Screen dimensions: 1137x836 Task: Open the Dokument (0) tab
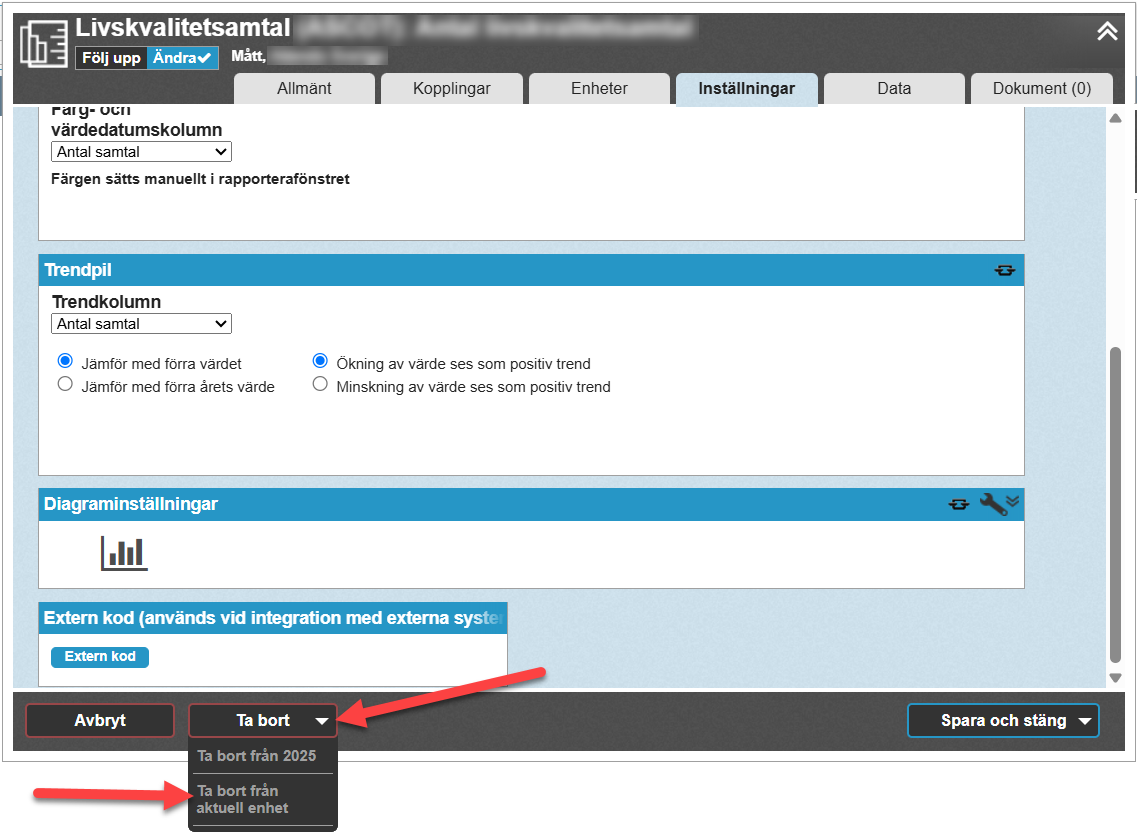1041,88
